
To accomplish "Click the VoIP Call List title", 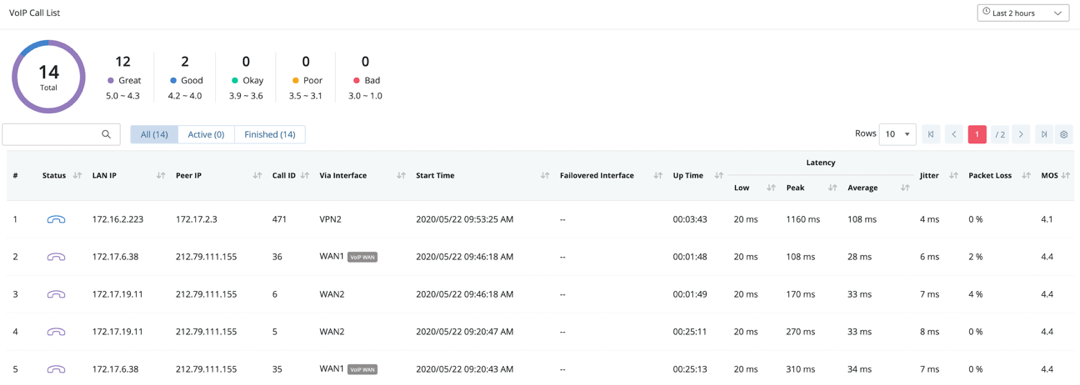I will click(x=34, y=13).
